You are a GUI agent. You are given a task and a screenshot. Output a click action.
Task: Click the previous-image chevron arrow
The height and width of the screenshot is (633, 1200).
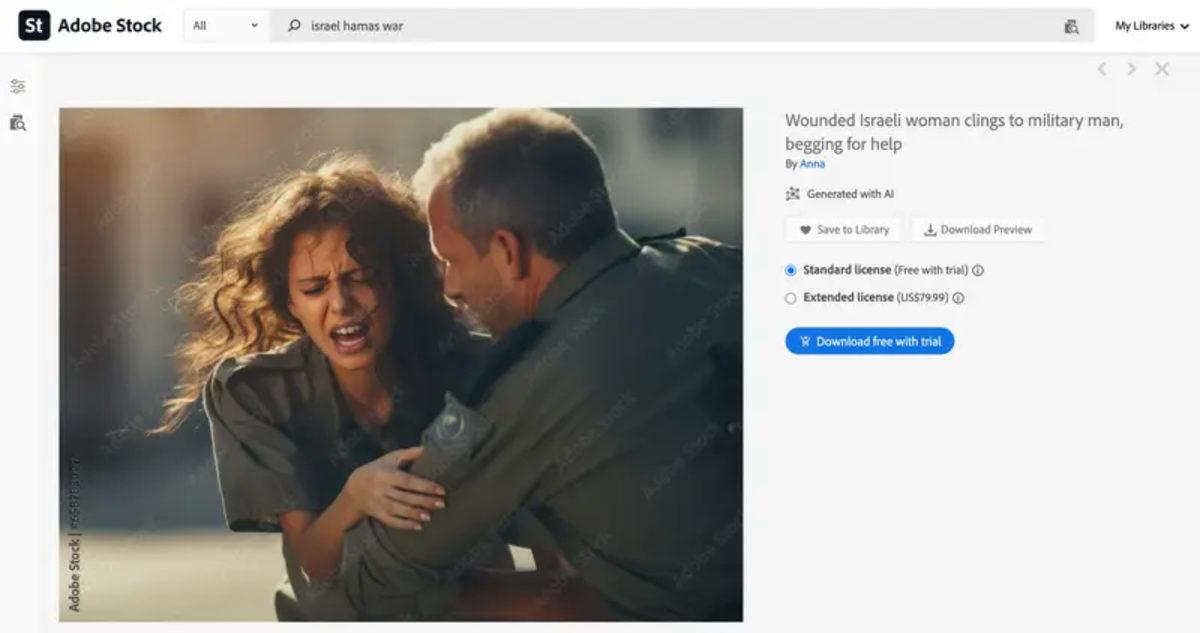(x=1101, y=68)
